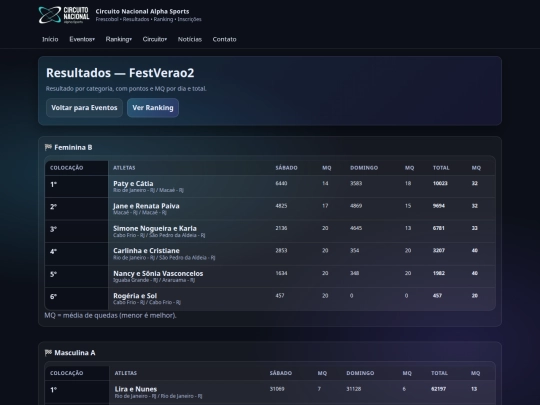Open the Circuito dropdown menu
Image resolution: width=540 pixels, height=405 pixels.
[155, 39]
